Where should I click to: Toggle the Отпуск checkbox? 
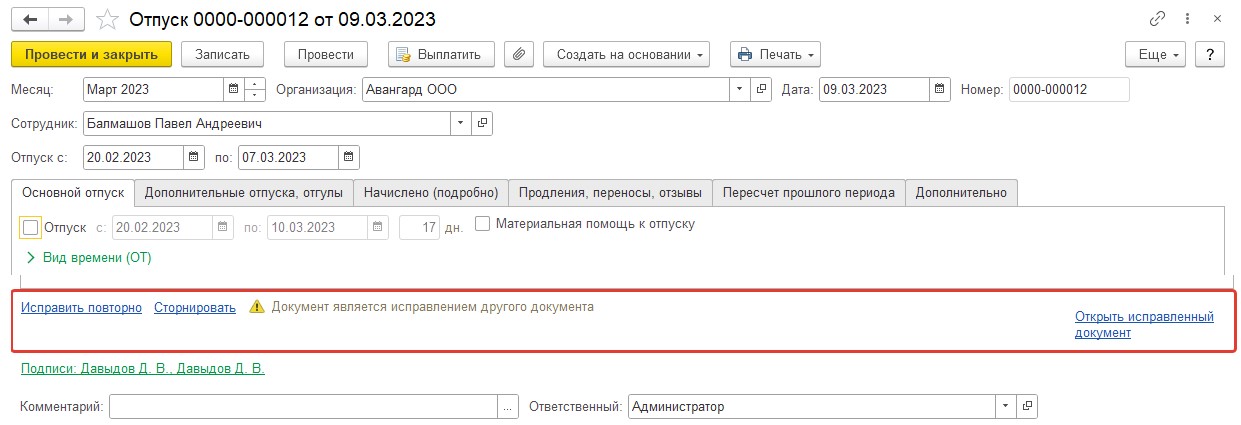pyautogui.click(x=30, y=227)
